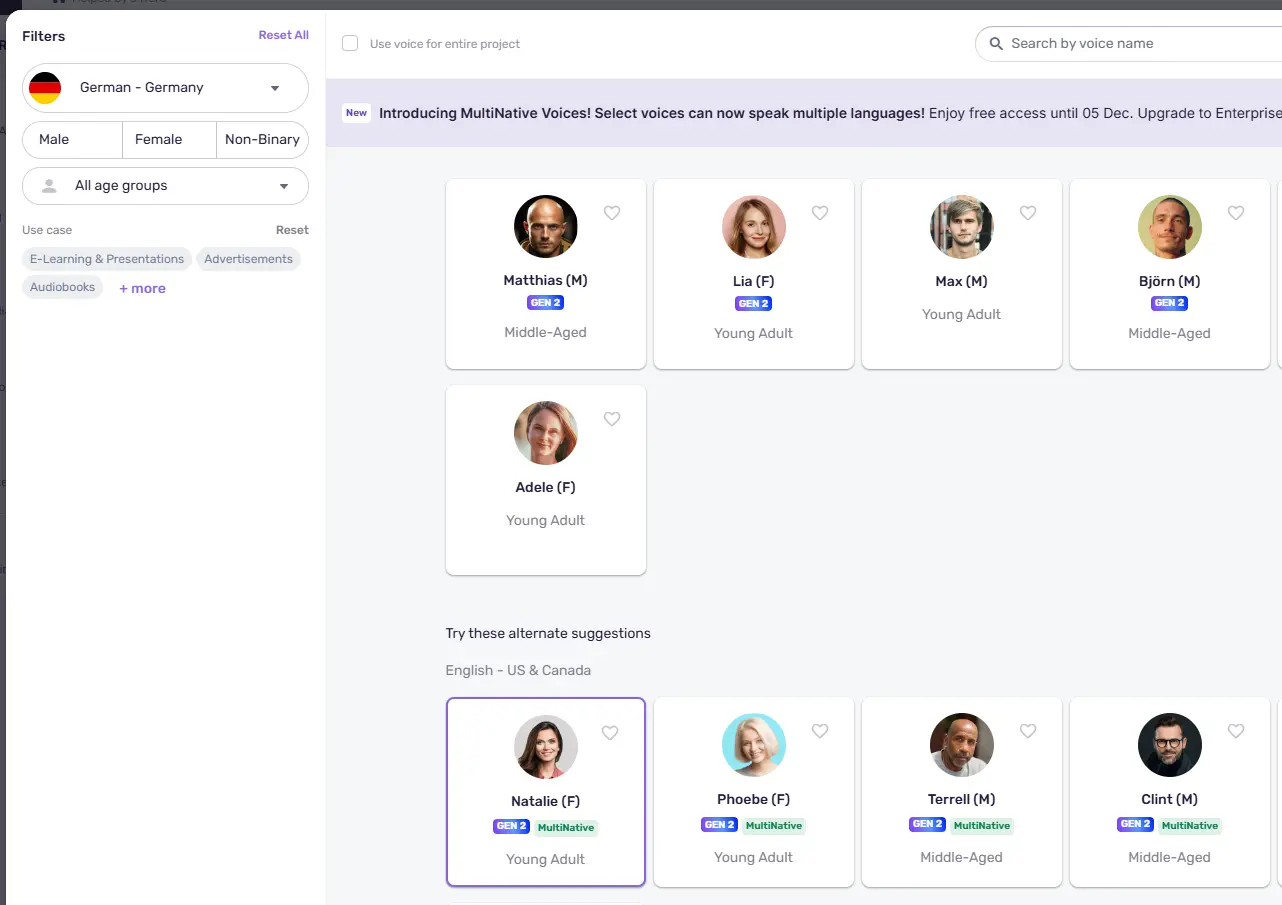Click MultiNative badge on Clint card
This screenshot has width=1282, height=905.
point(1190,825)
